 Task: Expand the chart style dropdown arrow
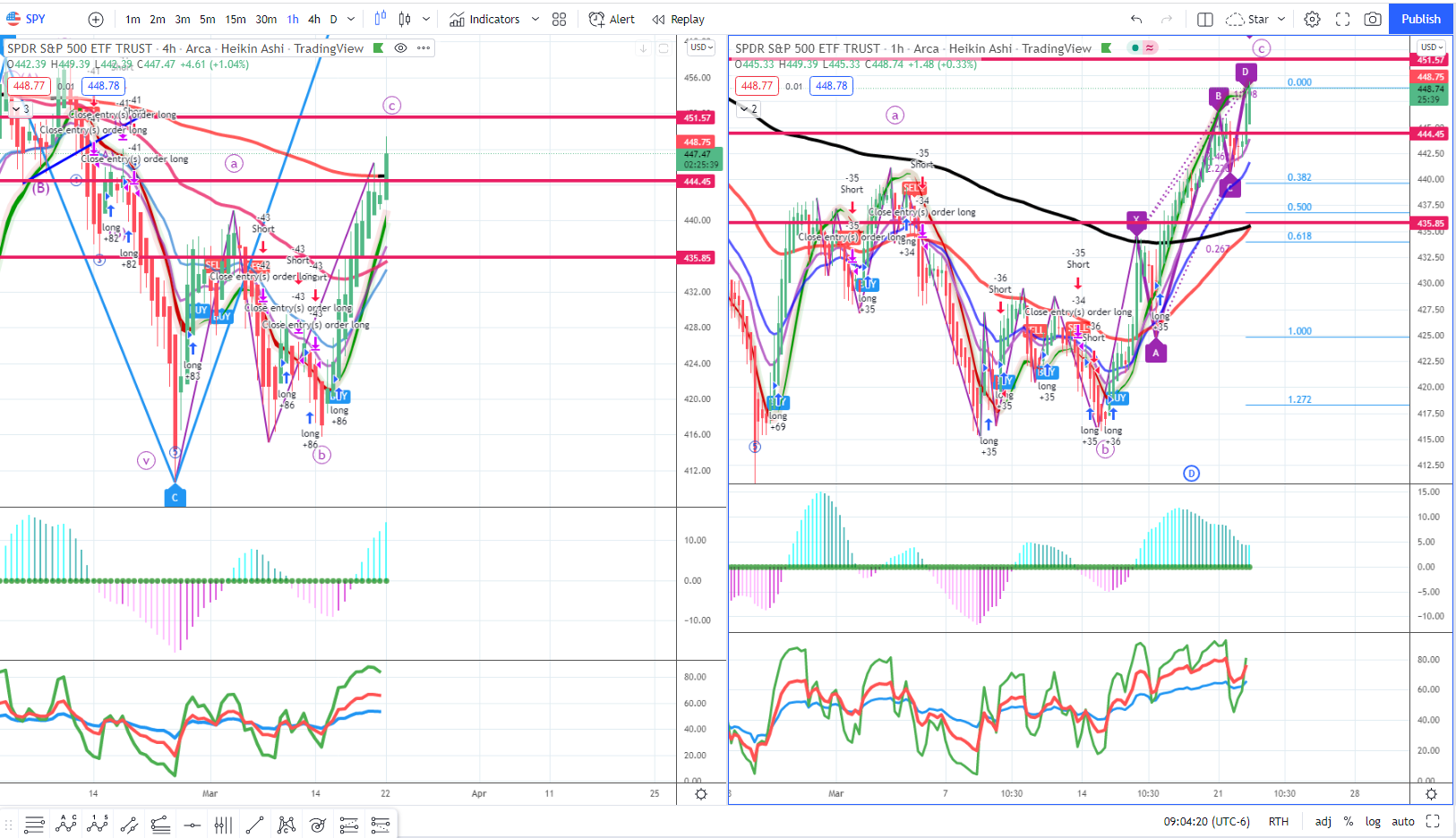(426, 19)
